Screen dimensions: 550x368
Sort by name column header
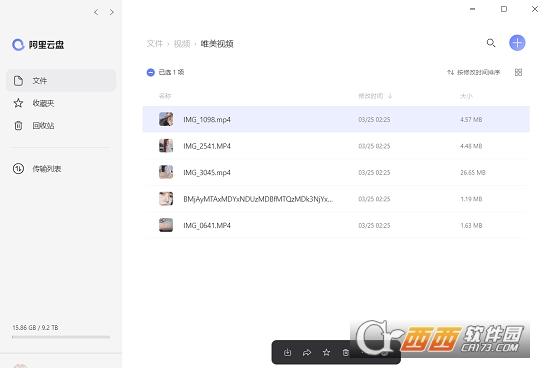click(165, 96)
